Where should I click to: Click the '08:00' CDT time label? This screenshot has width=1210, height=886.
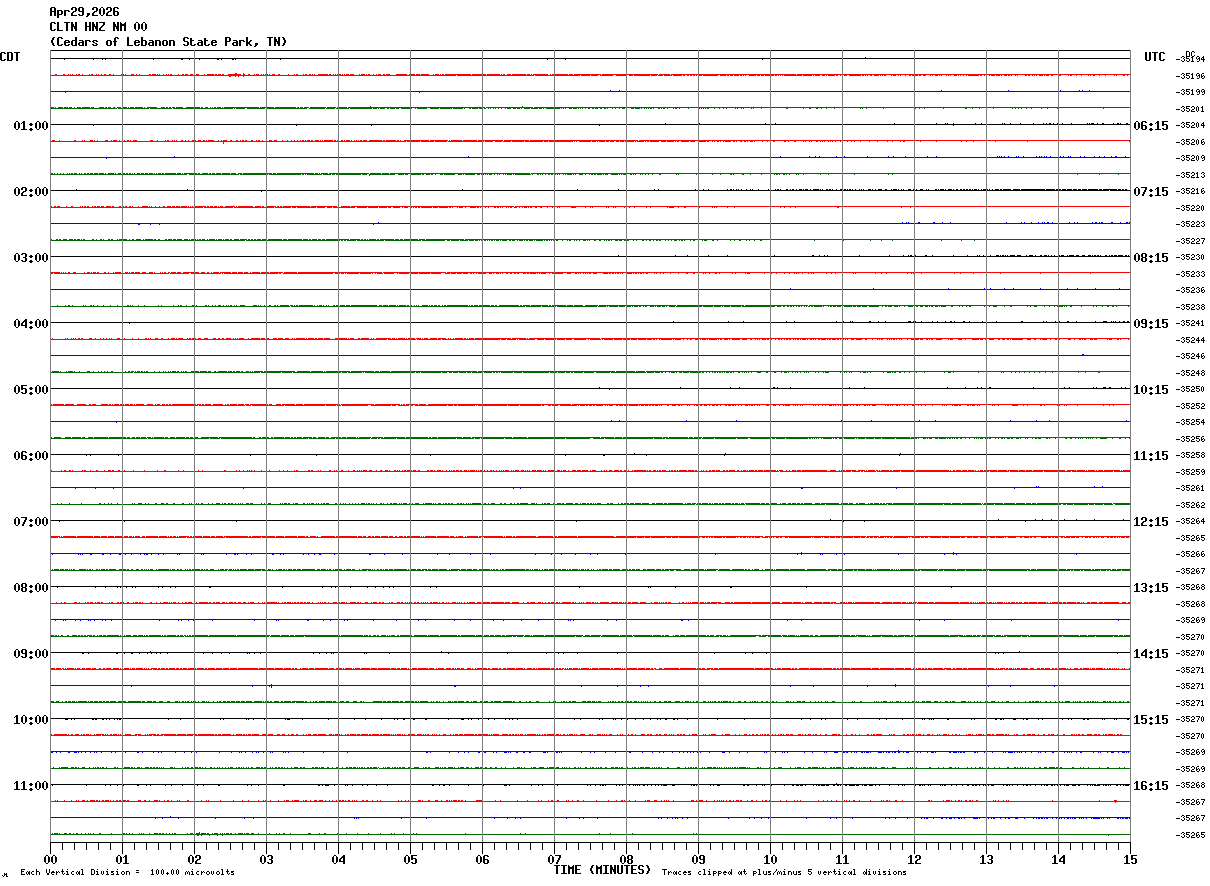[31, 588]
